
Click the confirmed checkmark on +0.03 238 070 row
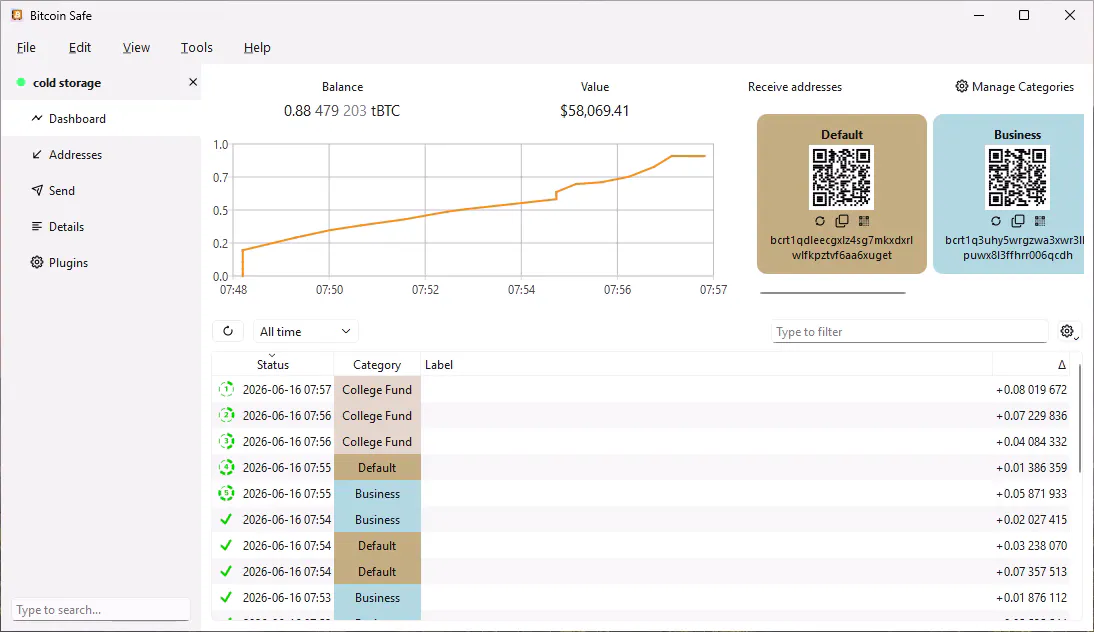[x=226, y=546]
